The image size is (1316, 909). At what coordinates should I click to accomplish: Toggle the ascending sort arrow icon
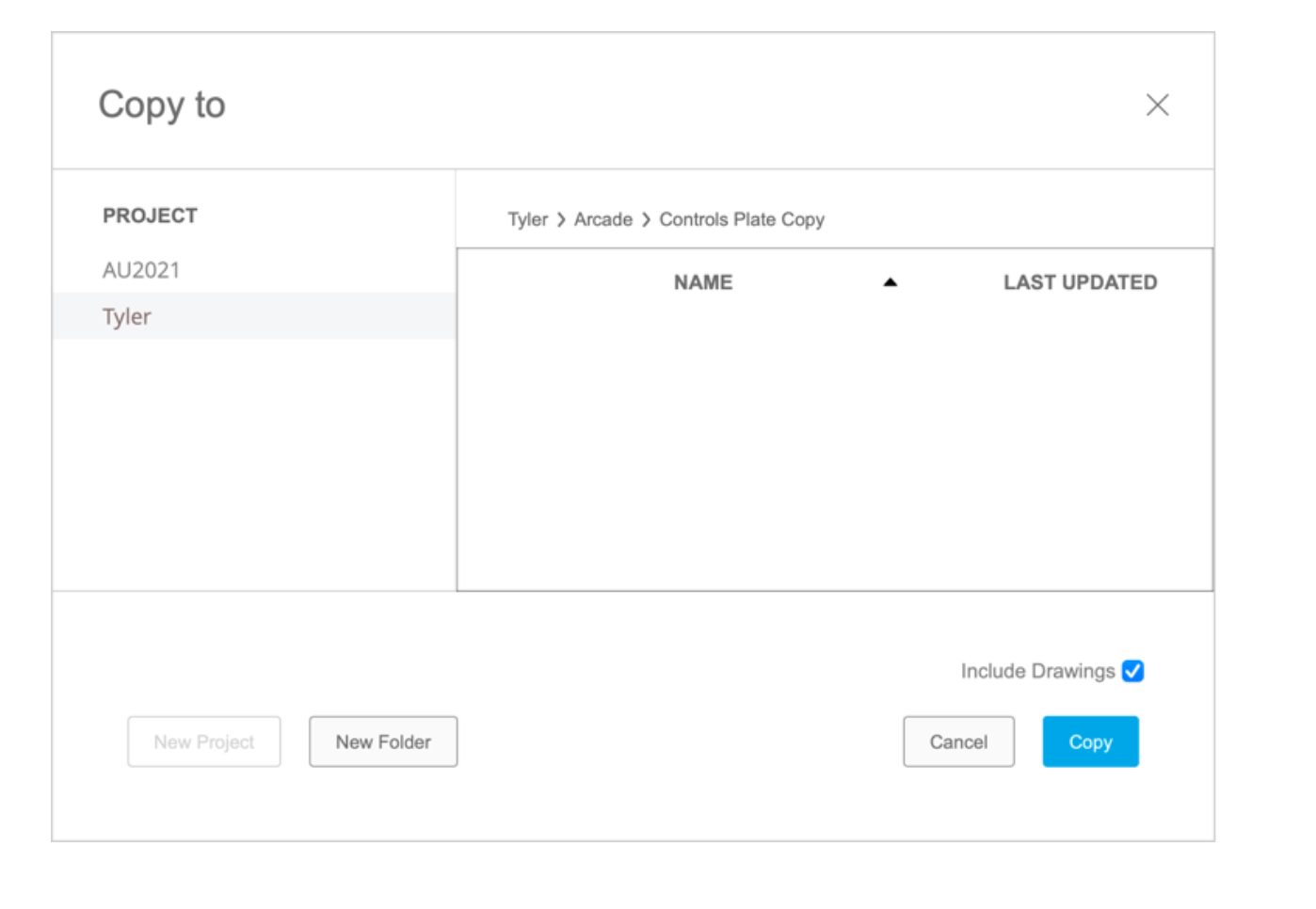coord(891,282)
